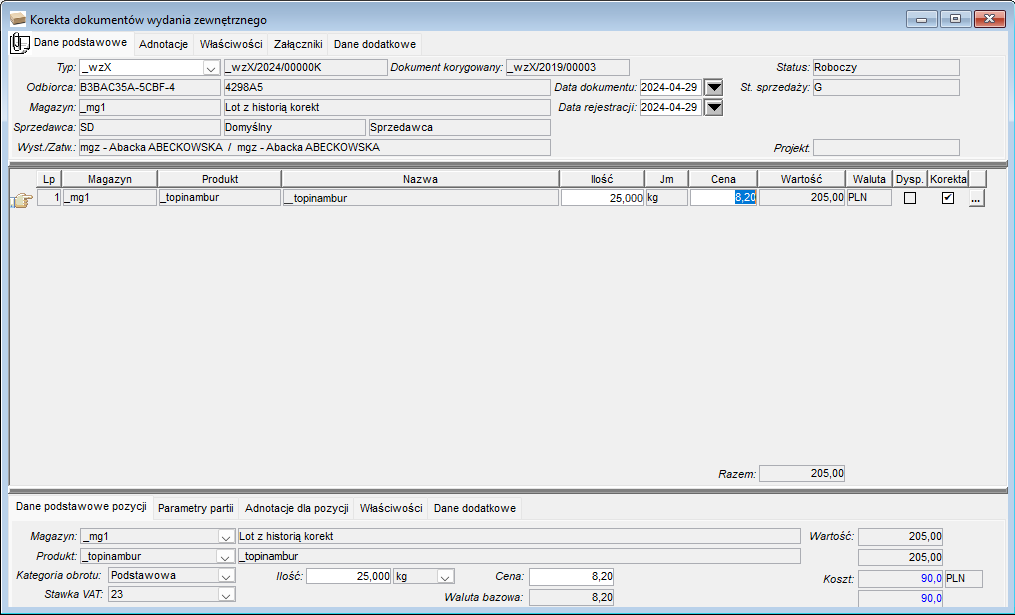Screen dimensions: 1015x615
Task: Expand the Typ _wzX dropdown
Action: (211, 68)
